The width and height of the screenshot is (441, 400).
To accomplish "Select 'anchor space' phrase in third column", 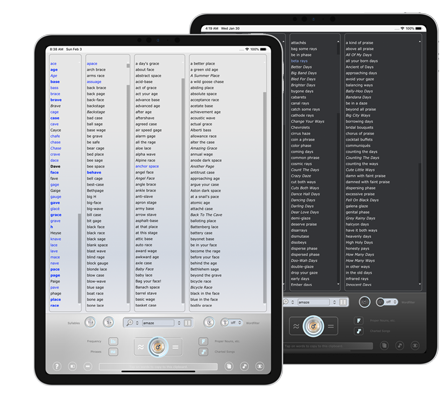I will [x=147, y=166].
